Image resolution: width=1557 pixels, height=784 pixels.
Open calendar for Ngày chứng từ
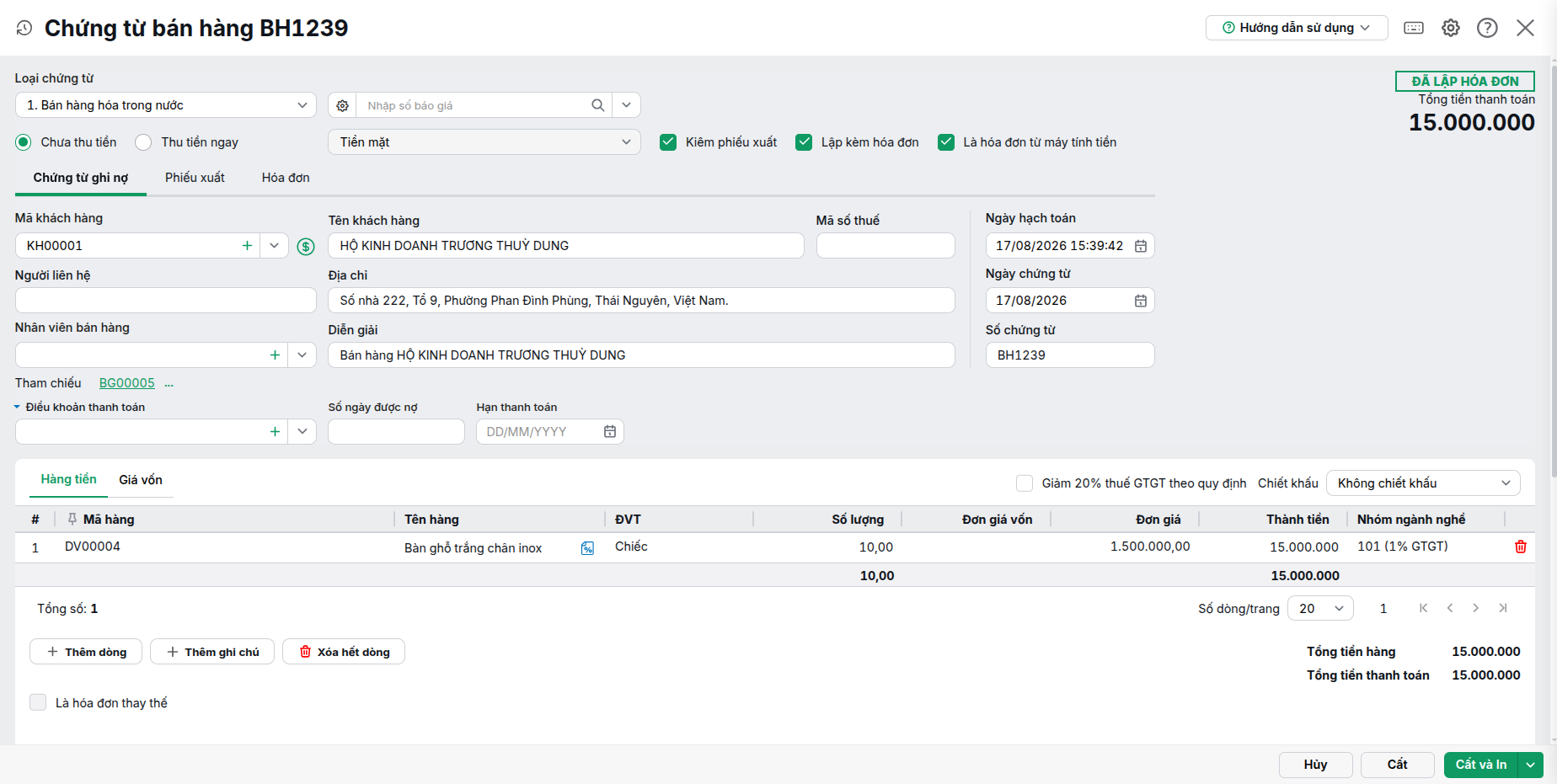point(1141,301)
